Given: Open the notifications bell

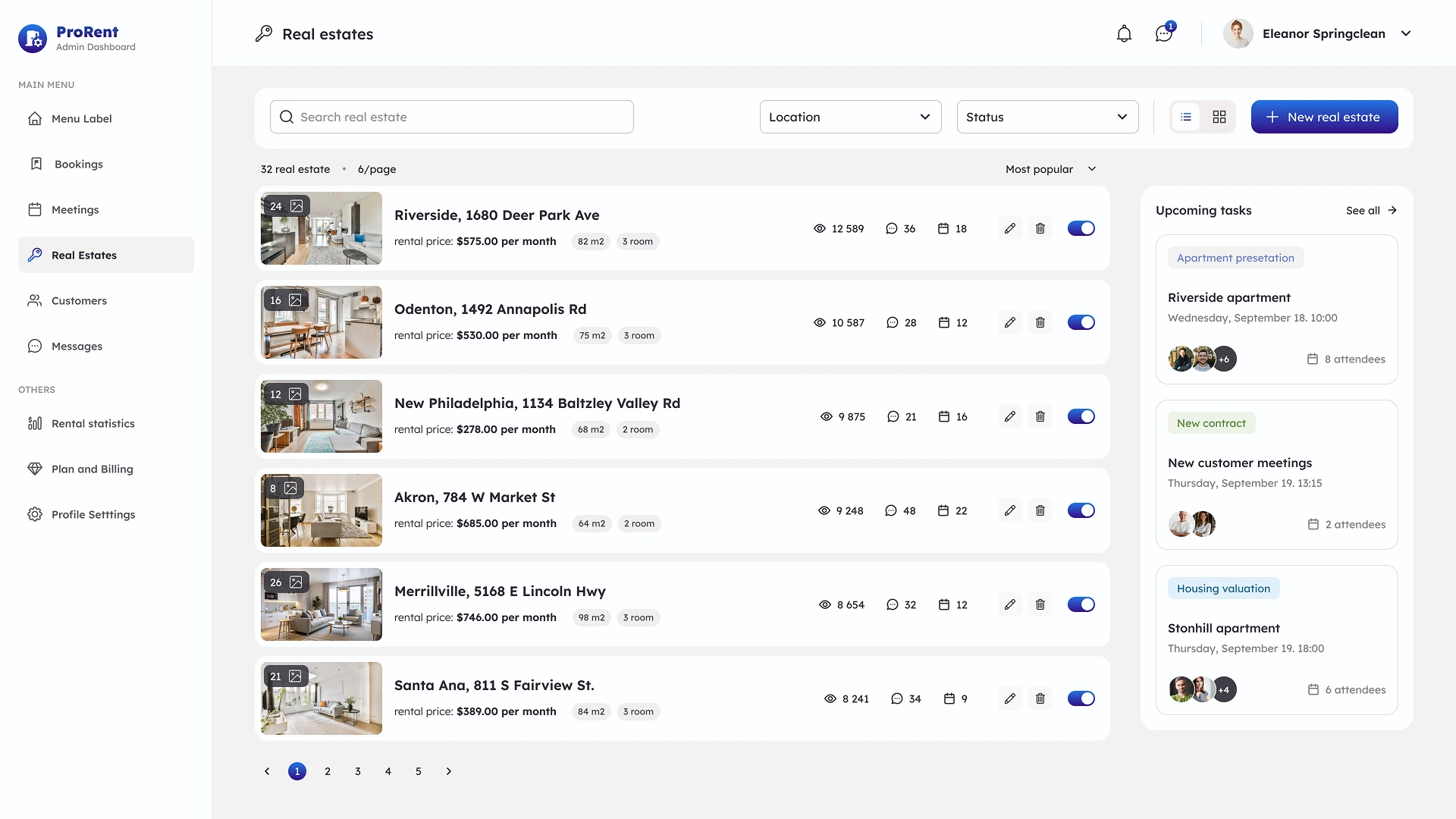Looking at the screenshot, I should (1124, 34).
